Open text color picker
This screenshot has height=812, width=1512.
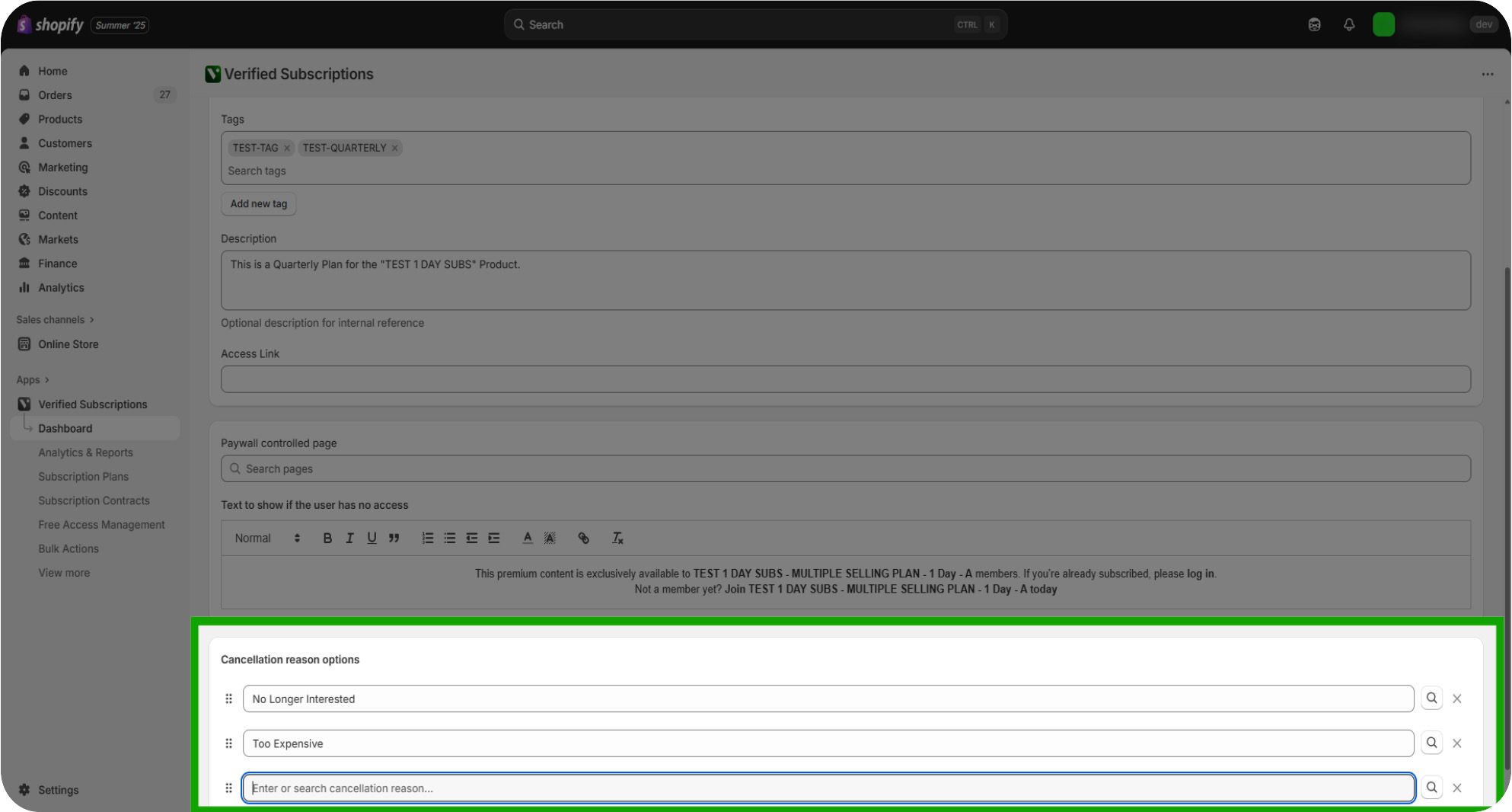point(528,538)
